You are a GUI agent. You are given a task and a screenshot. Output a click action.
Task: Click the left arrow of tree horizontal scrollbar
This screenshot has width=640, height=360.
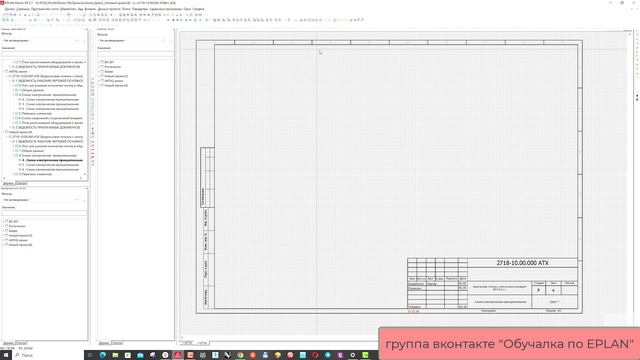tap(4, 179)
